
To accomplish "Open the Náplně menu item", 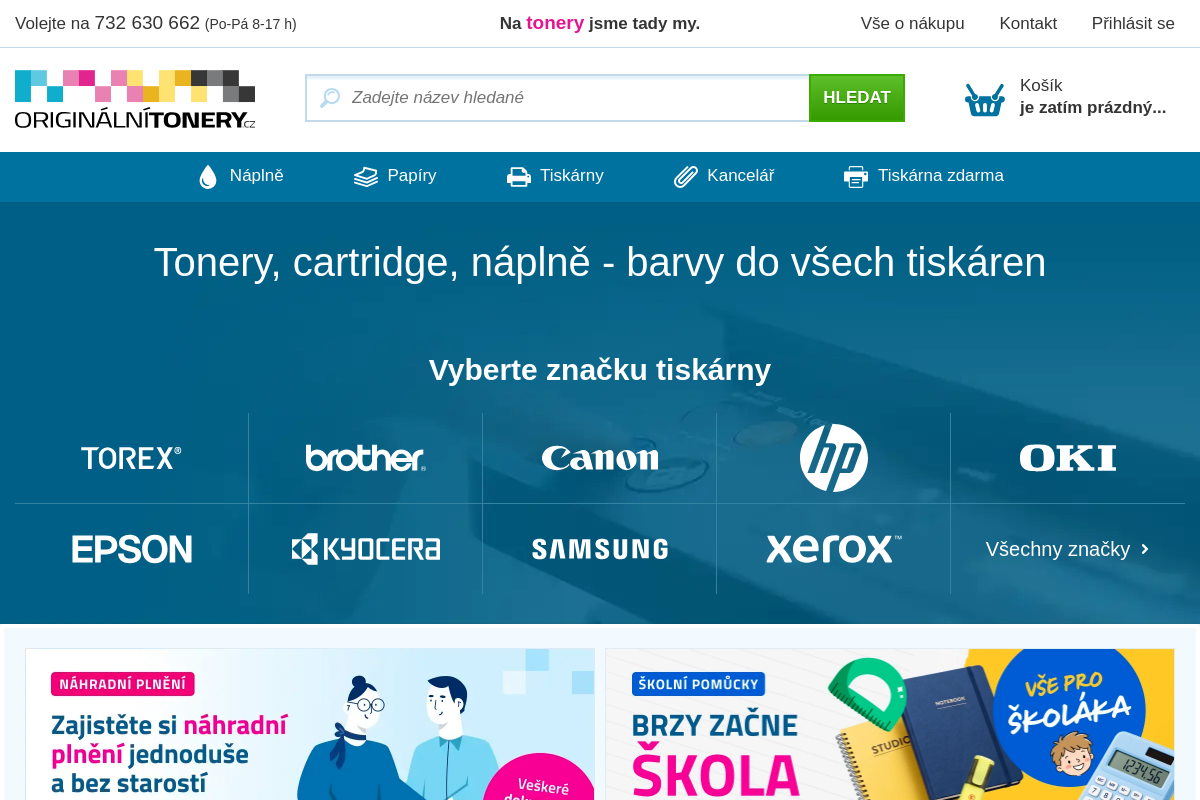I will (241, 176).
